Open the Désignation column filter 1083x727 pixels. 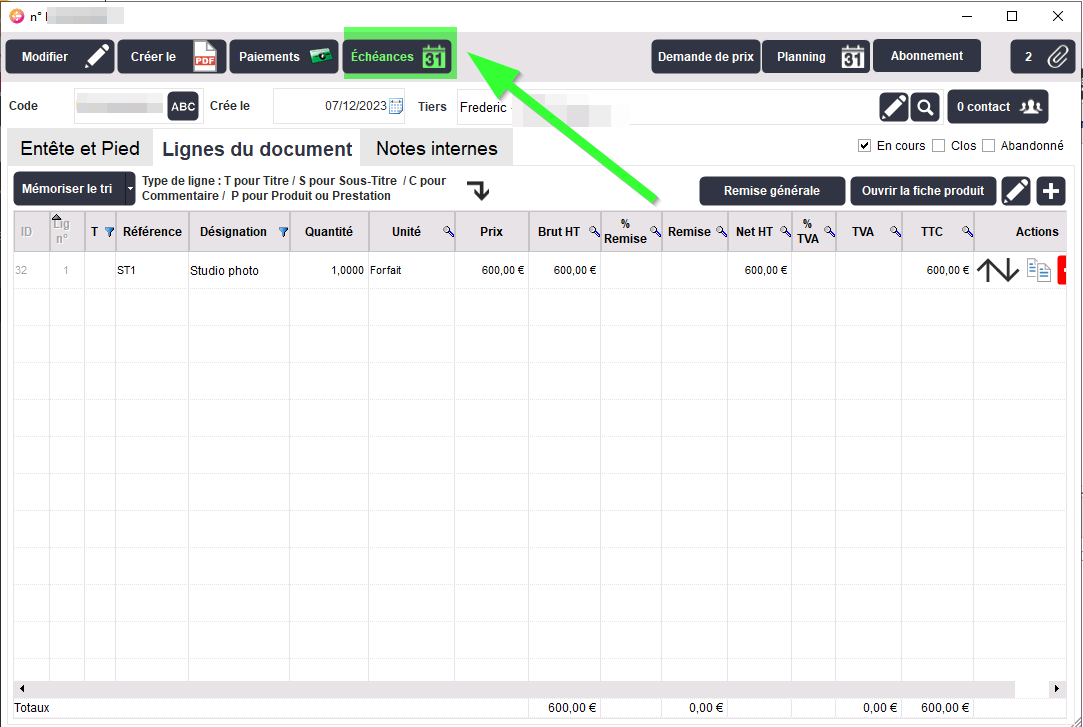point(283,232)
